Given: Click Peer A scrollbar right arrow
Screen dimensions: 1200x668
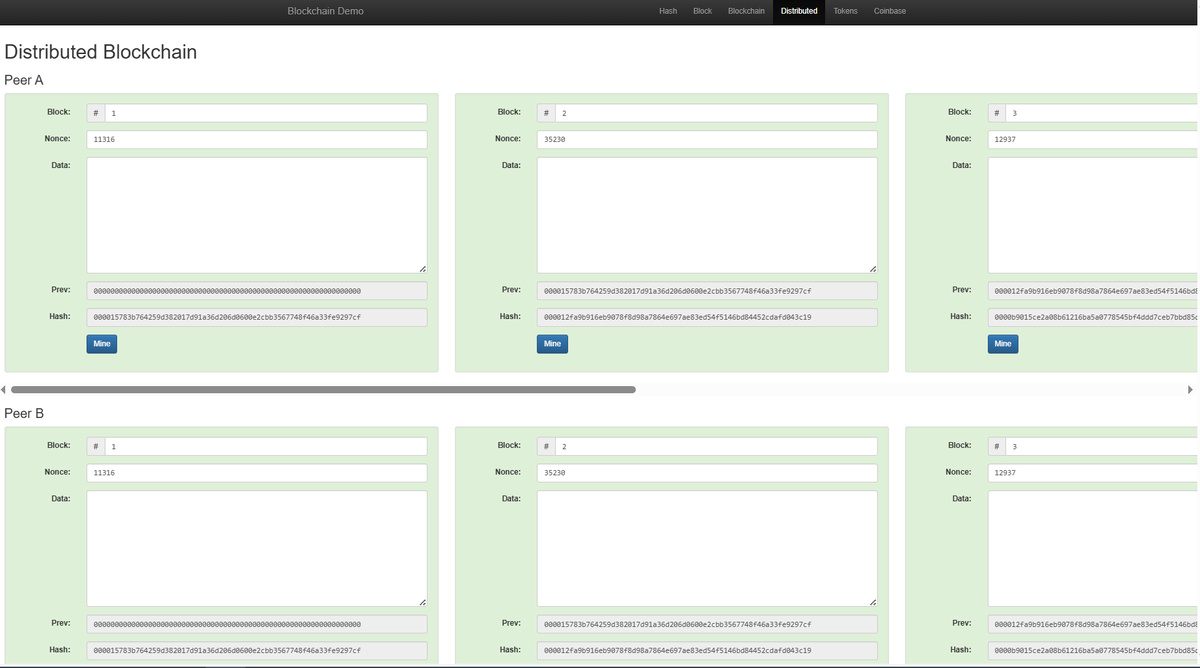Looking at the screenshot, I should [x=1190, y=390].
